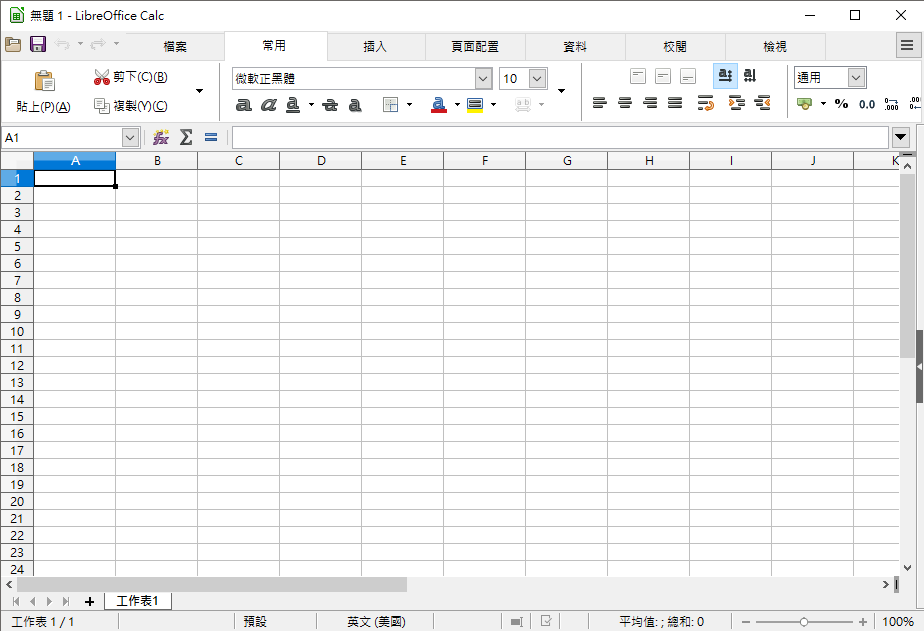
Task: Save the document with the floppy icon
Action: (38, 44)
